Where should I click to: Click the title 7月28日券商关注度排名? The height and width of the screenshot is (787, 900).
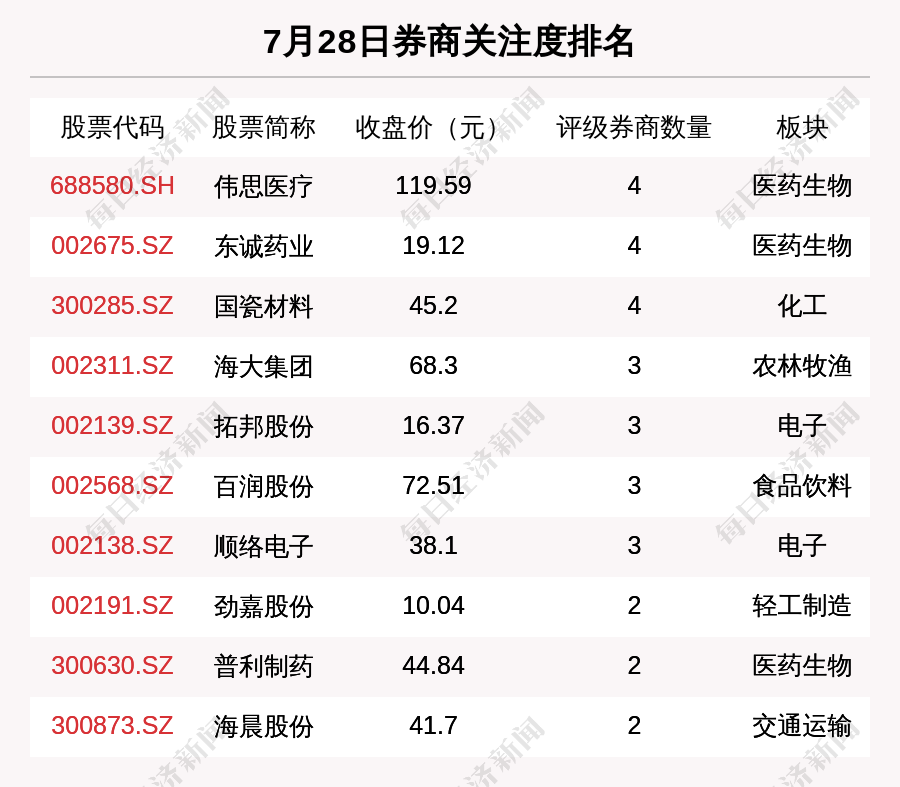(x=449, y=42)
